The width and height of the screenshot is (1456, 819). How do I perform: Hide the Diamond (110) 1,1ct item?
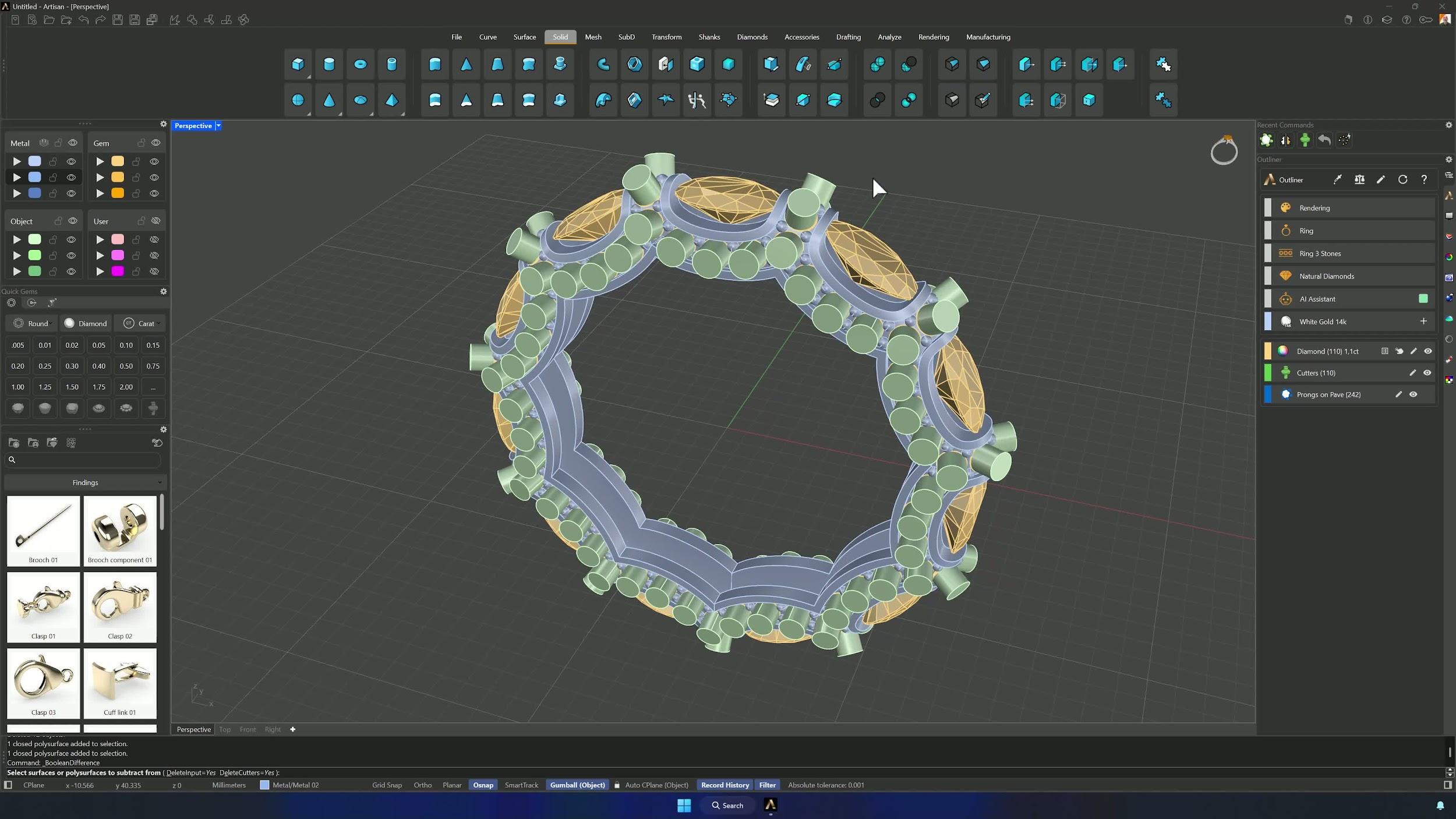click(1427, 351)
